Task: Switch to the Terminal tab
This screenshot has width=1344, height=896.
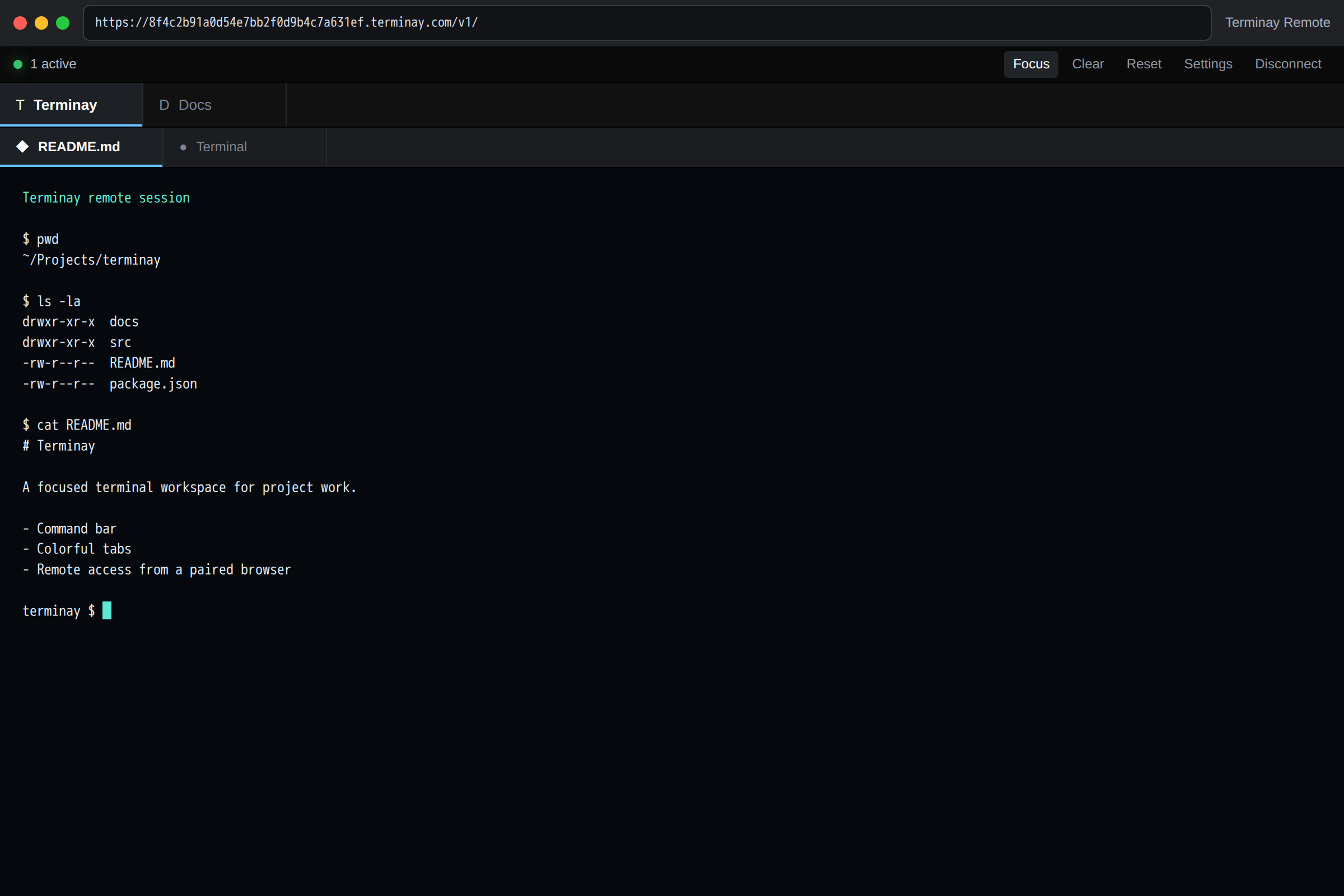Action: pyautogui.click(x=245, y=147)
